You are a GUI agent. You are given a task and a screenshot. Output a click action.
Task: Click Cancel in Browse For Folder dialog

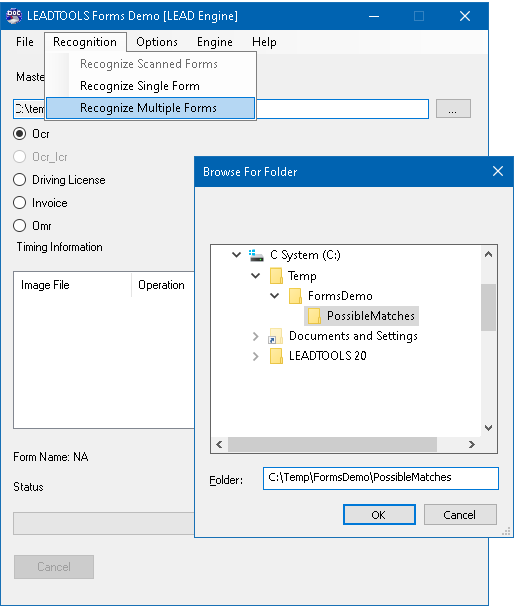click(460, 514)
